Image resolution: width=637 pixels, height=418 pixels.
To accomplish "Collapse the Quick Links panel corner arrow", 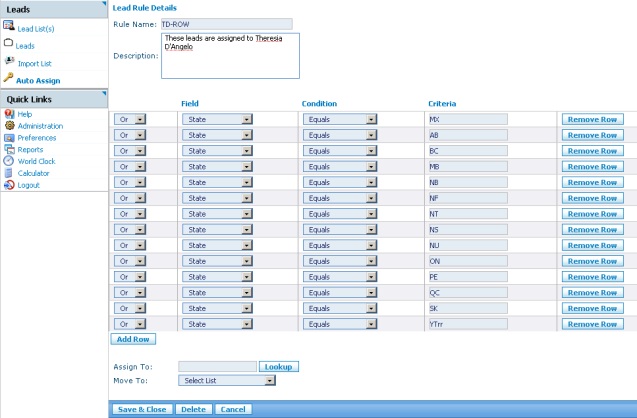I will pos(104,93).
